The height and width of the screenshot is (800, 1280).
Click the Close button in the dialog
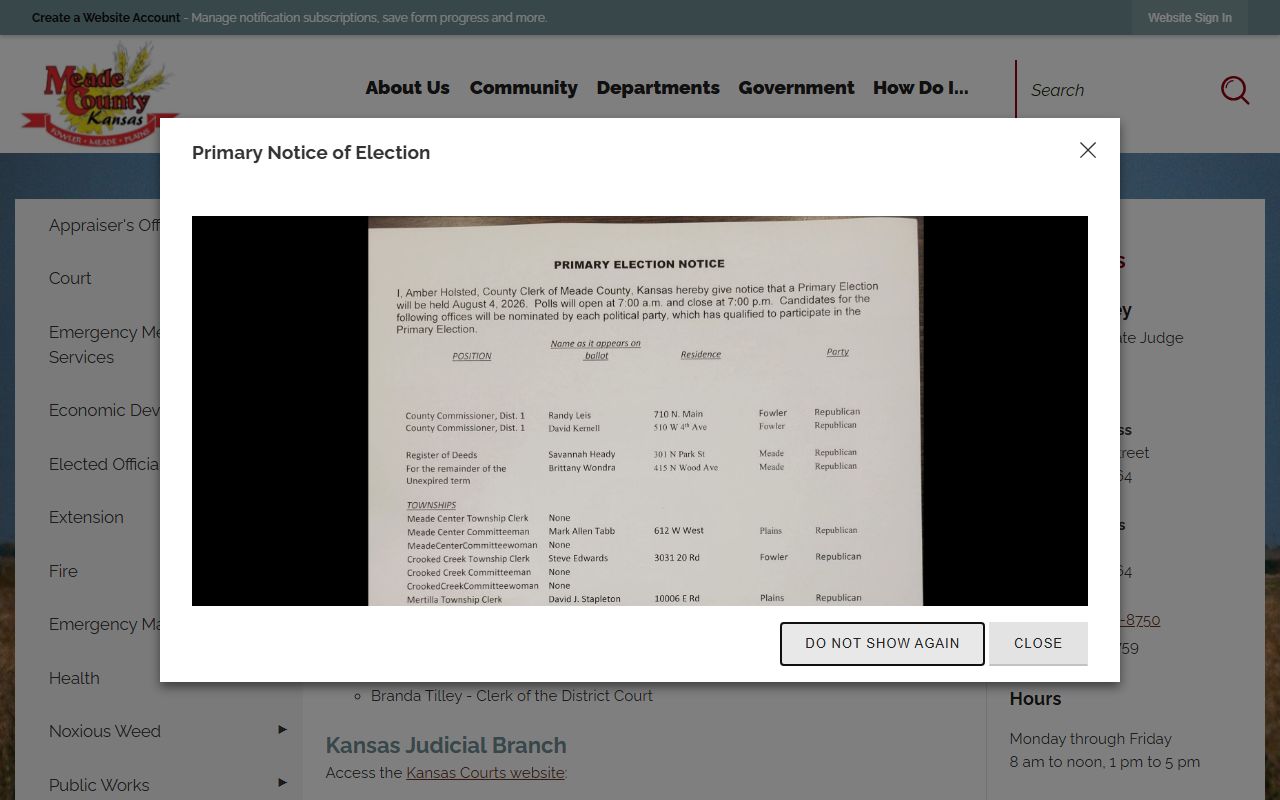pyautogui.click(x=1038, y=643)
